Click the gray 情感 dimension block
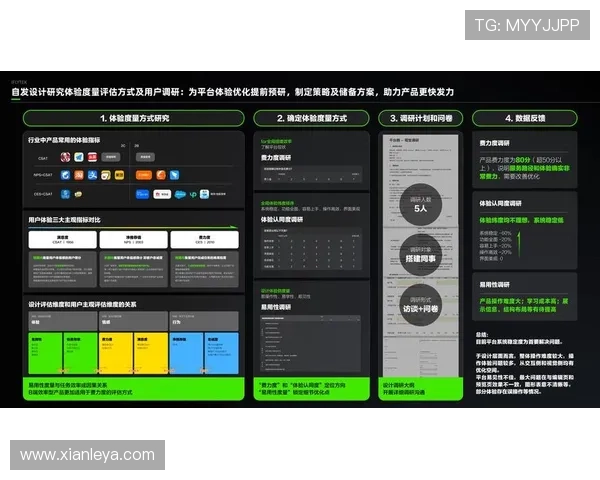This screenshot has width=600, height=480. pos(134,321)
